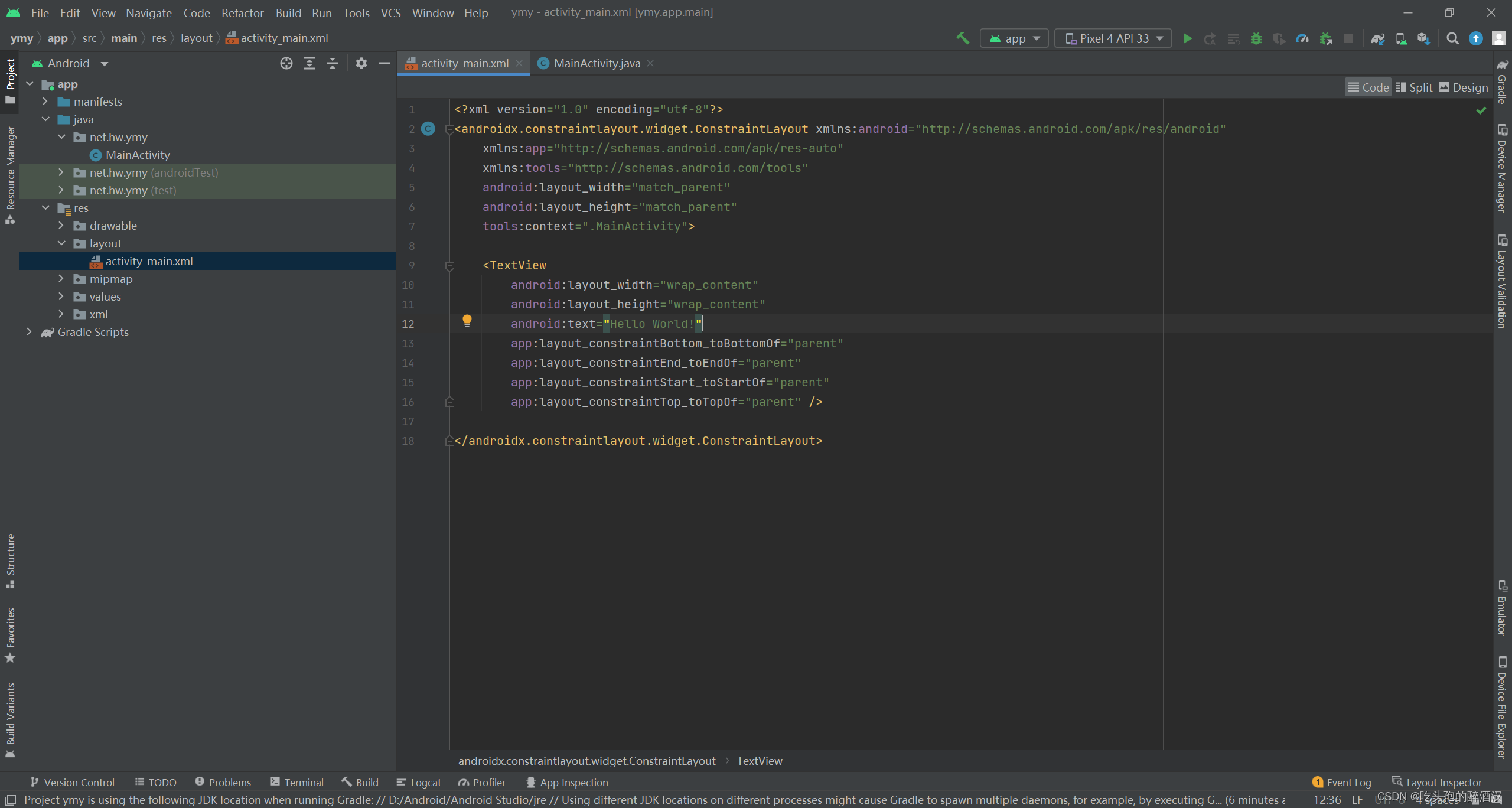This screenshot has height=808, width=1512.
Task: Click the Debug app bug icon
Action: coord(1256,39)
